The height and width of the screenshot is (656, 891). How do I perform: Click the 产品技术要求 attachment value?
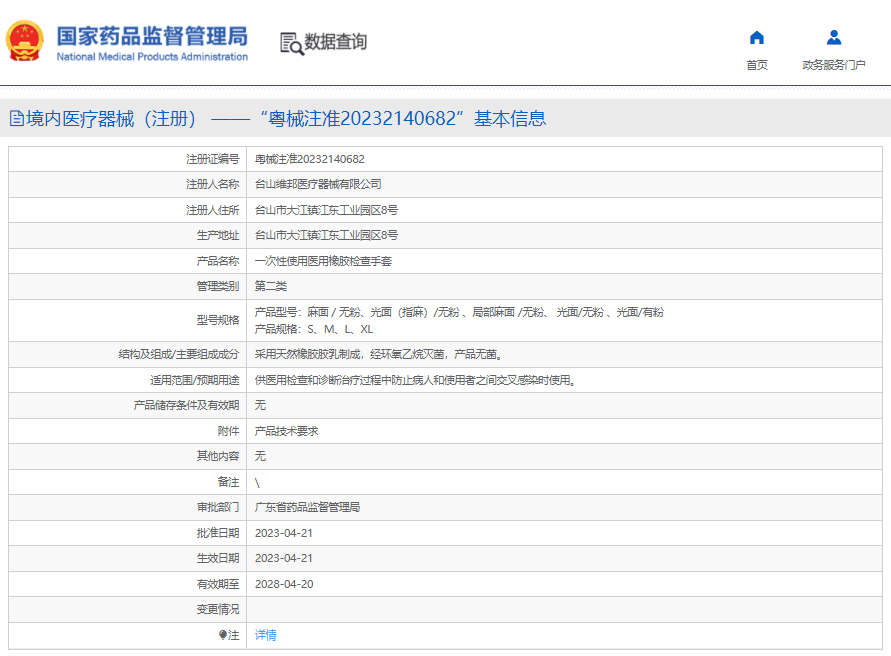286,431
